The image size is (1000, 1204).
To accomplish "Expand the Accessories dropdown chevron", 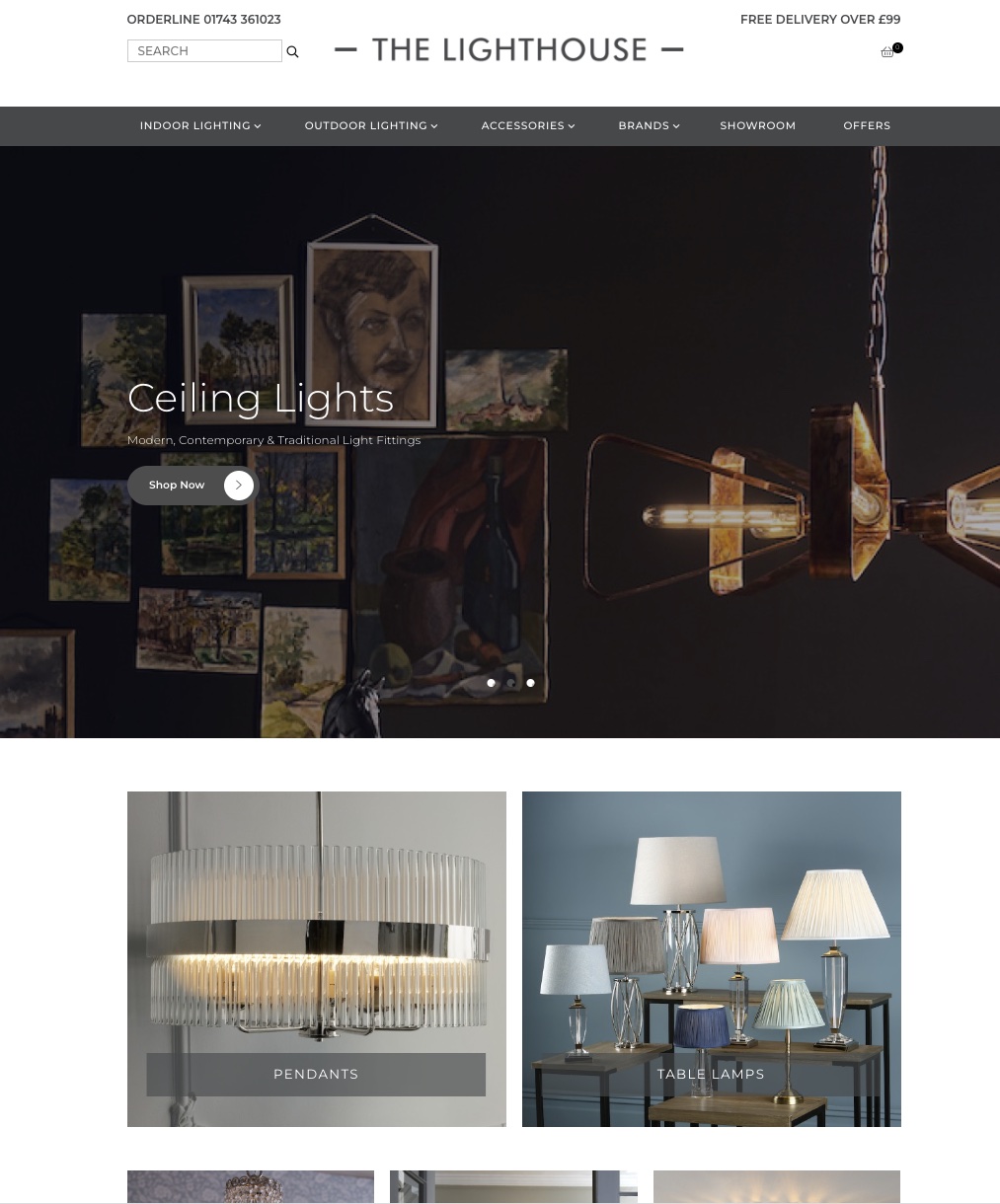I will click(572, 126).
